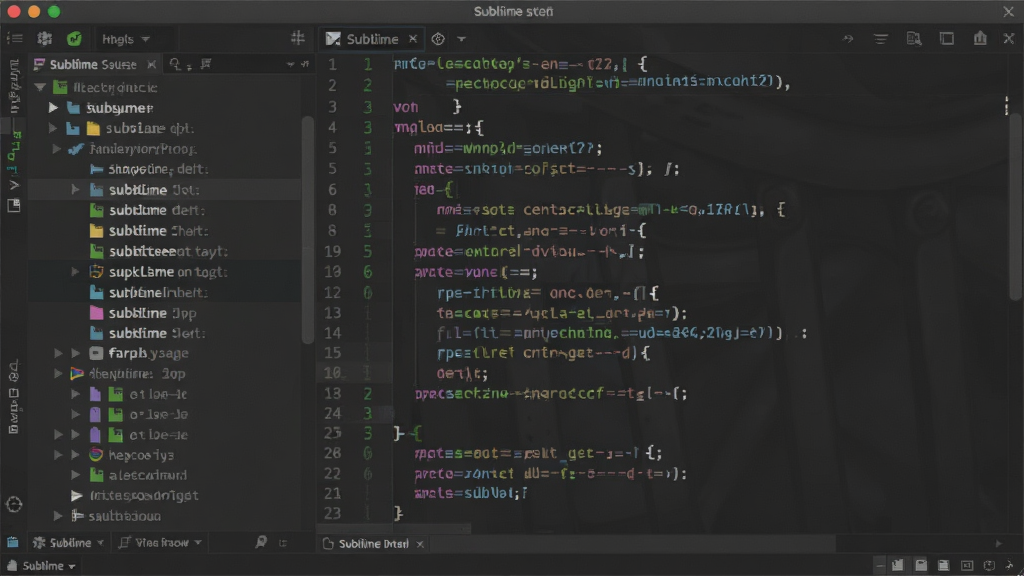The height and width of the screenshot is (576, 1024).
Task: Click the hash grid icon above the sidebar
Action: tap(298, 39)
